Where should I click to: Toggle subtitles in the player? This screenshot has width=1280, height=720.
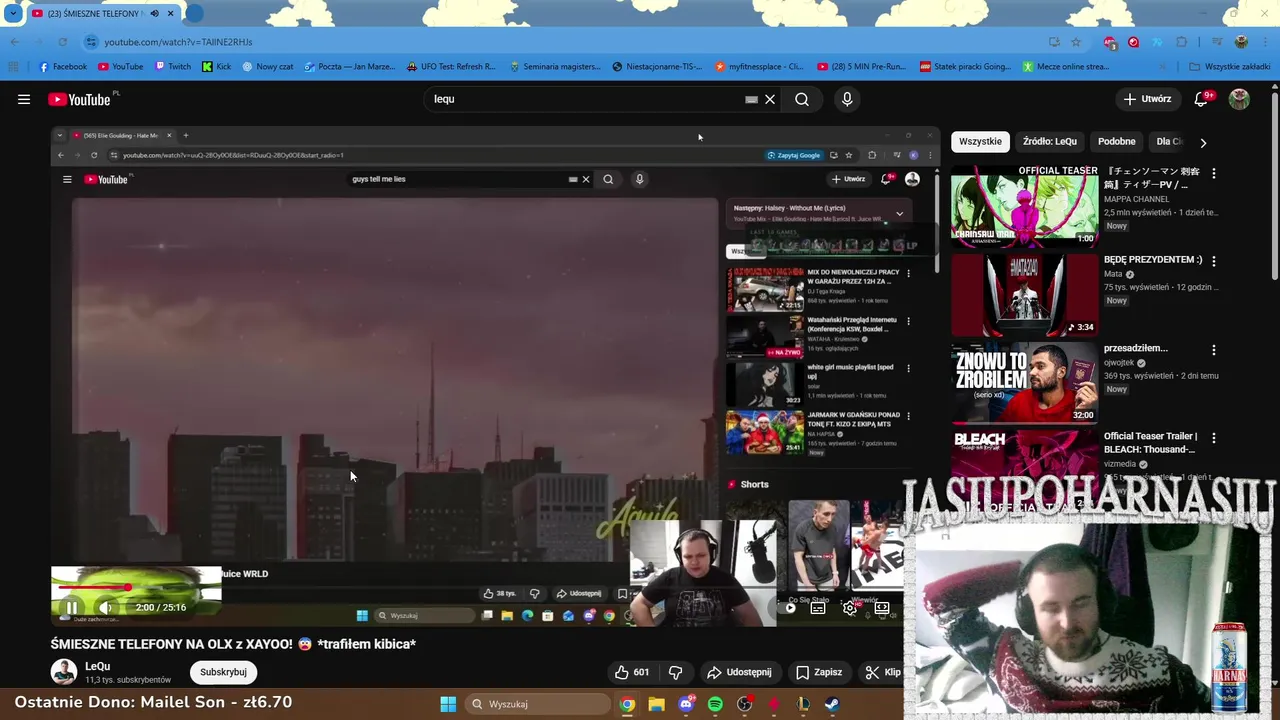click(x=818, y=607)
